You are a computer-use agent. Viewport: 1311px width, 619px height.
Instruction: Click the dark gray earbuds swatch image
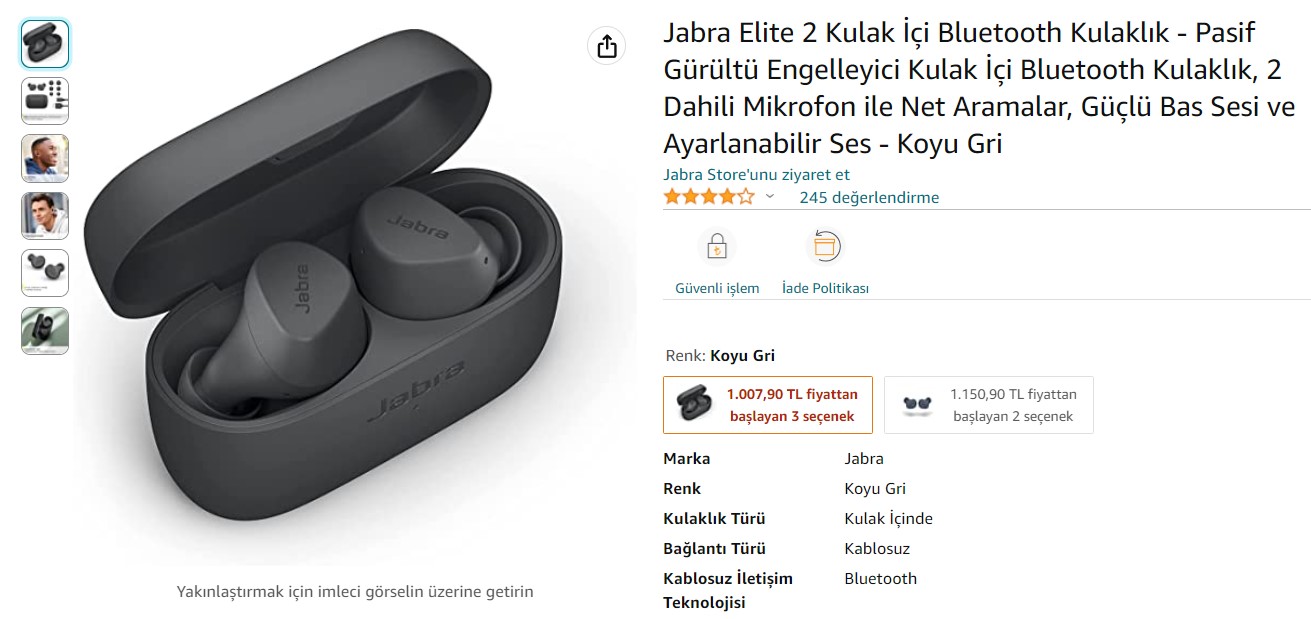693,404
